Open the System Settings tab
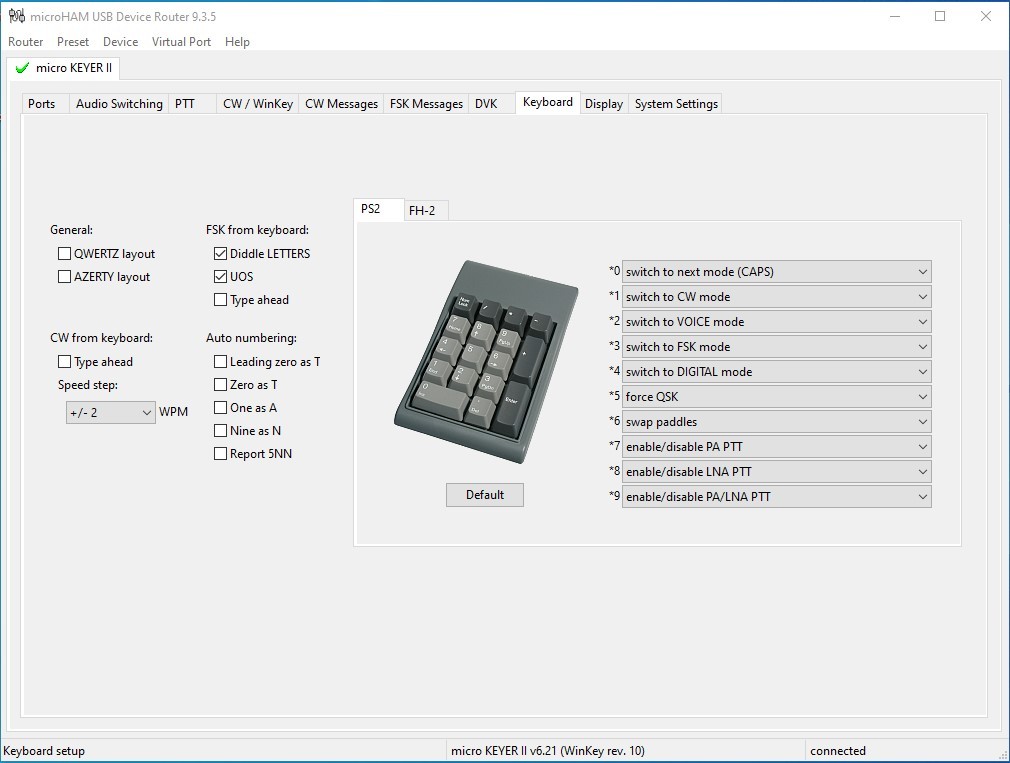 (x=676, y=104)
